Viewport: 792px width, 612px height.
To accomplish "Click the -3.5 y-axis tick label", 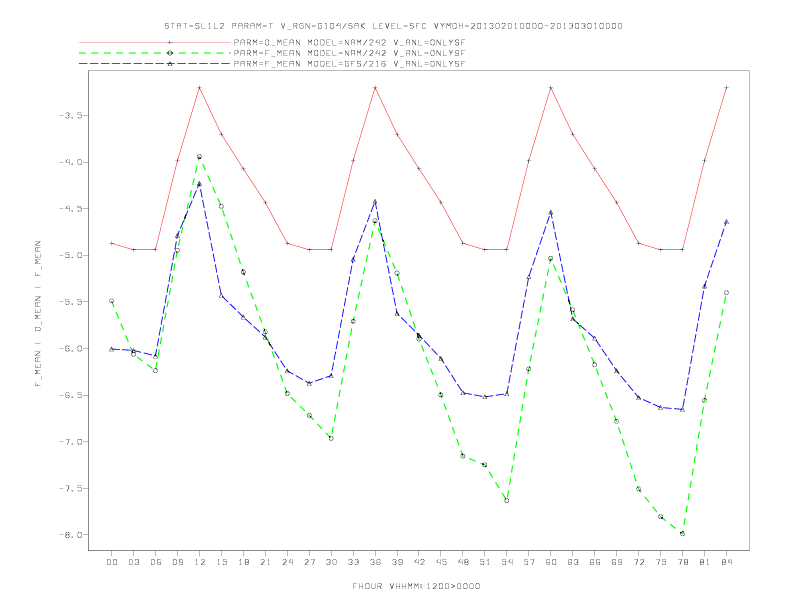I will (70, 116).
